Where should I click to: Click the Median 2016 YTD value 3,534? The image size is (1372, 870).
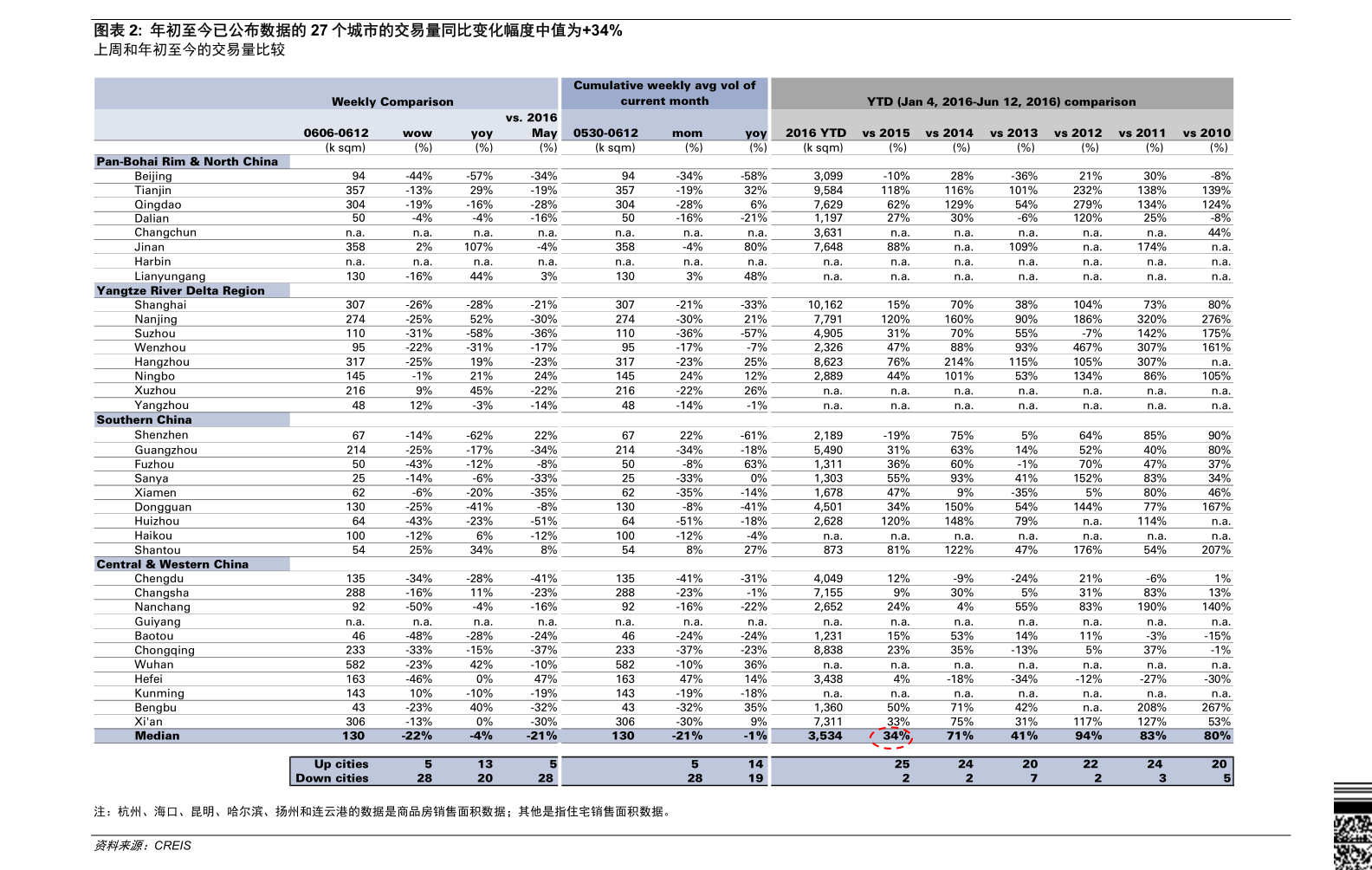point(825,736)
